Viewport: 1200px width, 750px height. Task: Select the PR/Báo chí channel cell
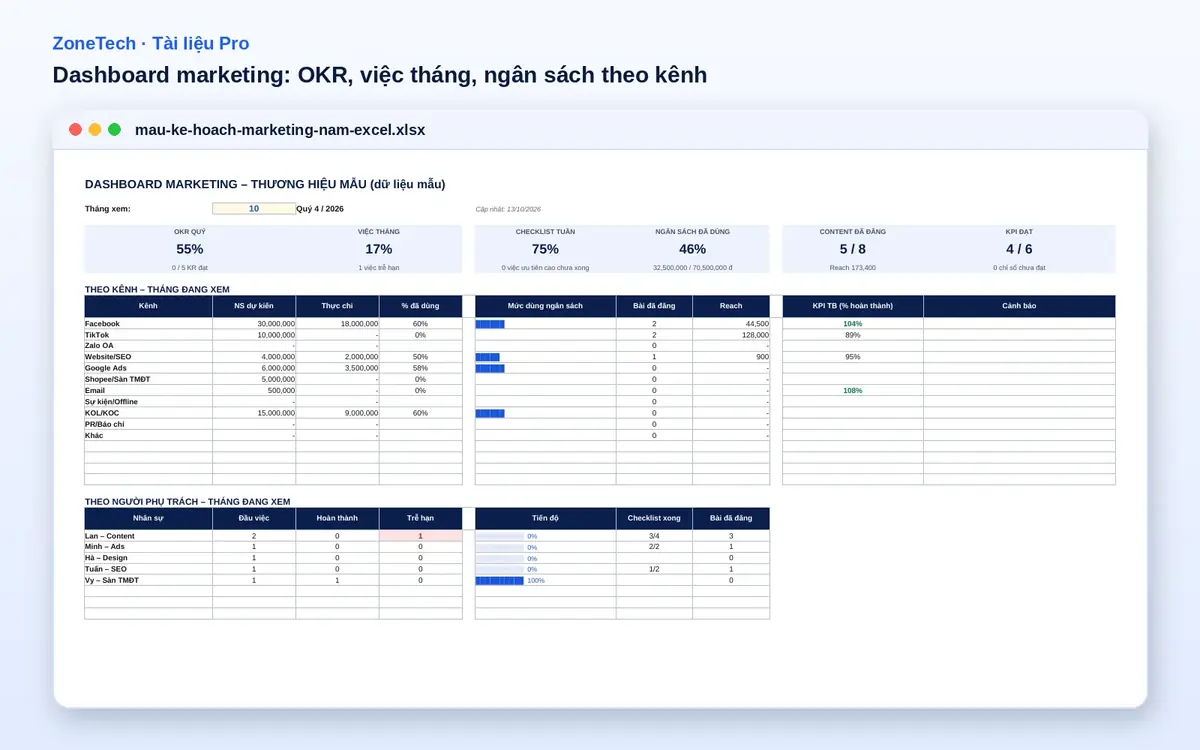[x=148, y=424]
